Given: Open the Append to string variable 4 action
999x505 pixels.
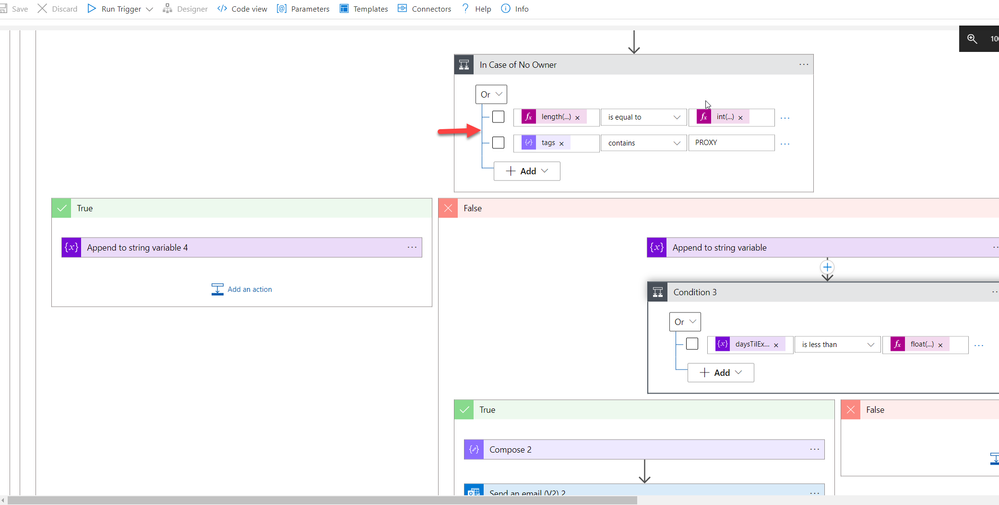Looking at the screenshot, I should [x=241, y=248].
